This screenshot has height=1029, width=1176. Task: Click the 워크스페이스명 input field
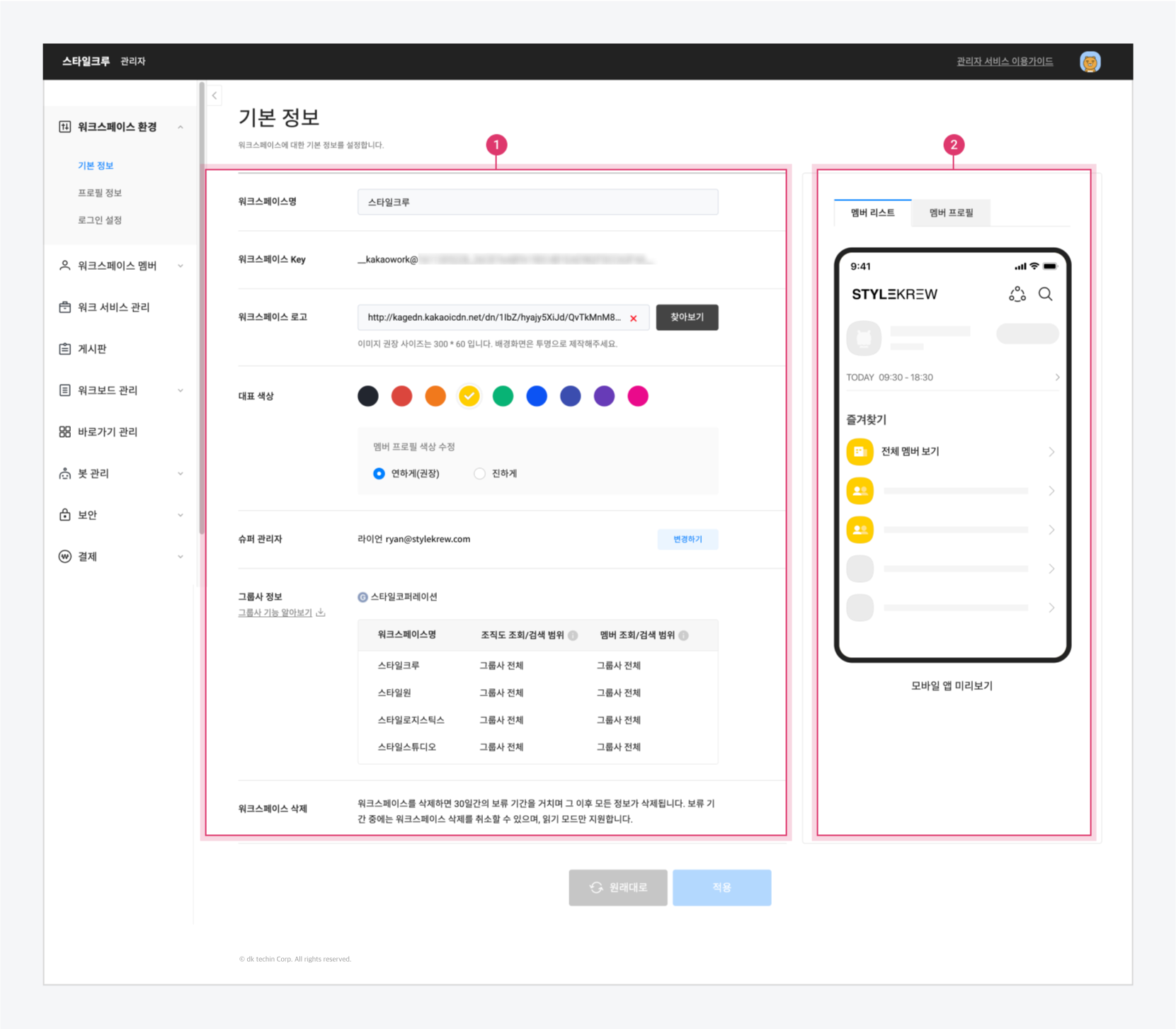(x=537, y=202)
